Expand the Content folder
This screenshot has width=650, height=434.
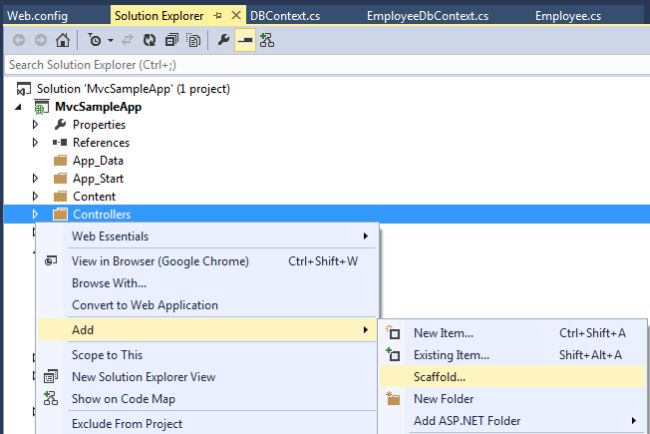click(x=35, y=196)
